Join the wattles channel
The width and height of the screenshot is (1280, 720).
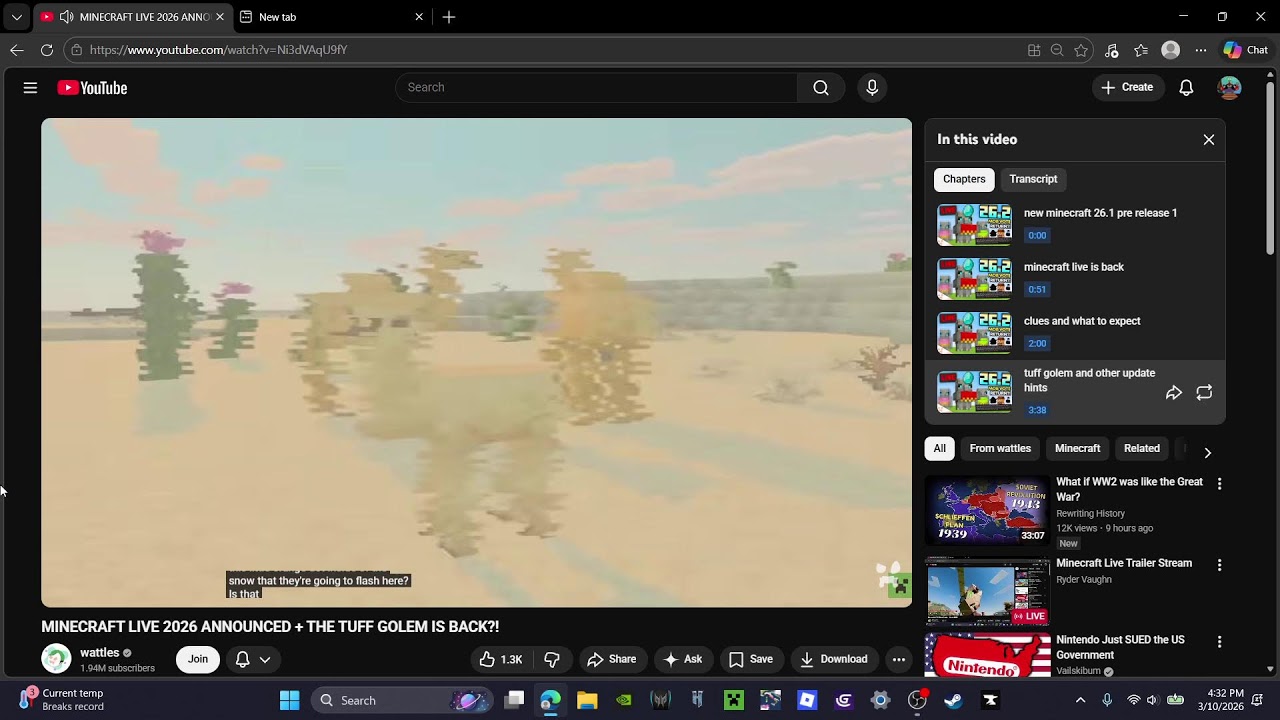pos(198,659)
